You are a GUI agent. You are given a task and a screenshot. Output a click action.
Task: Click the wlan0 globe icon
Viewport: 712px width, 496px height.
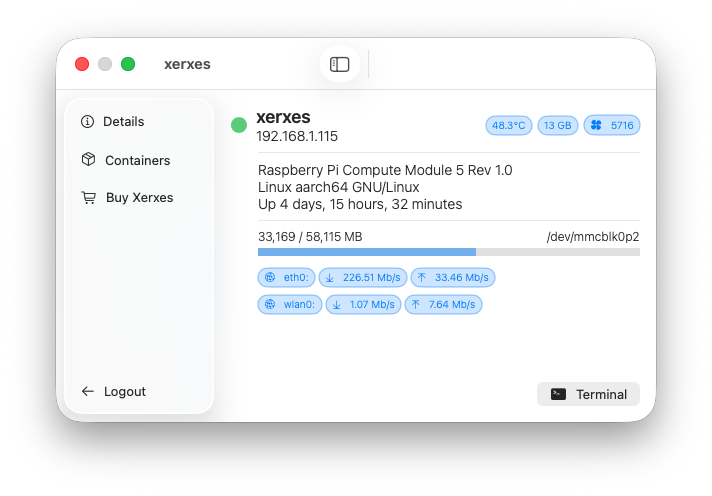pyautogui.click(x=270, y=304)
